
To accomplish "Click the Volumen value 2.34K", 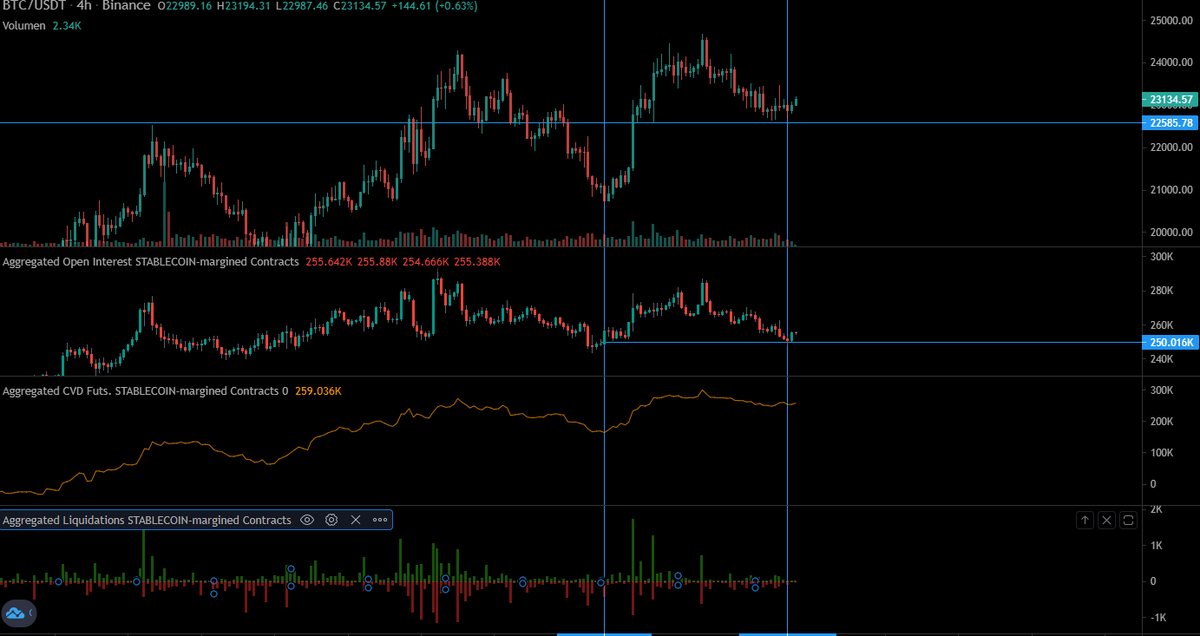I will tap(66, 25).
